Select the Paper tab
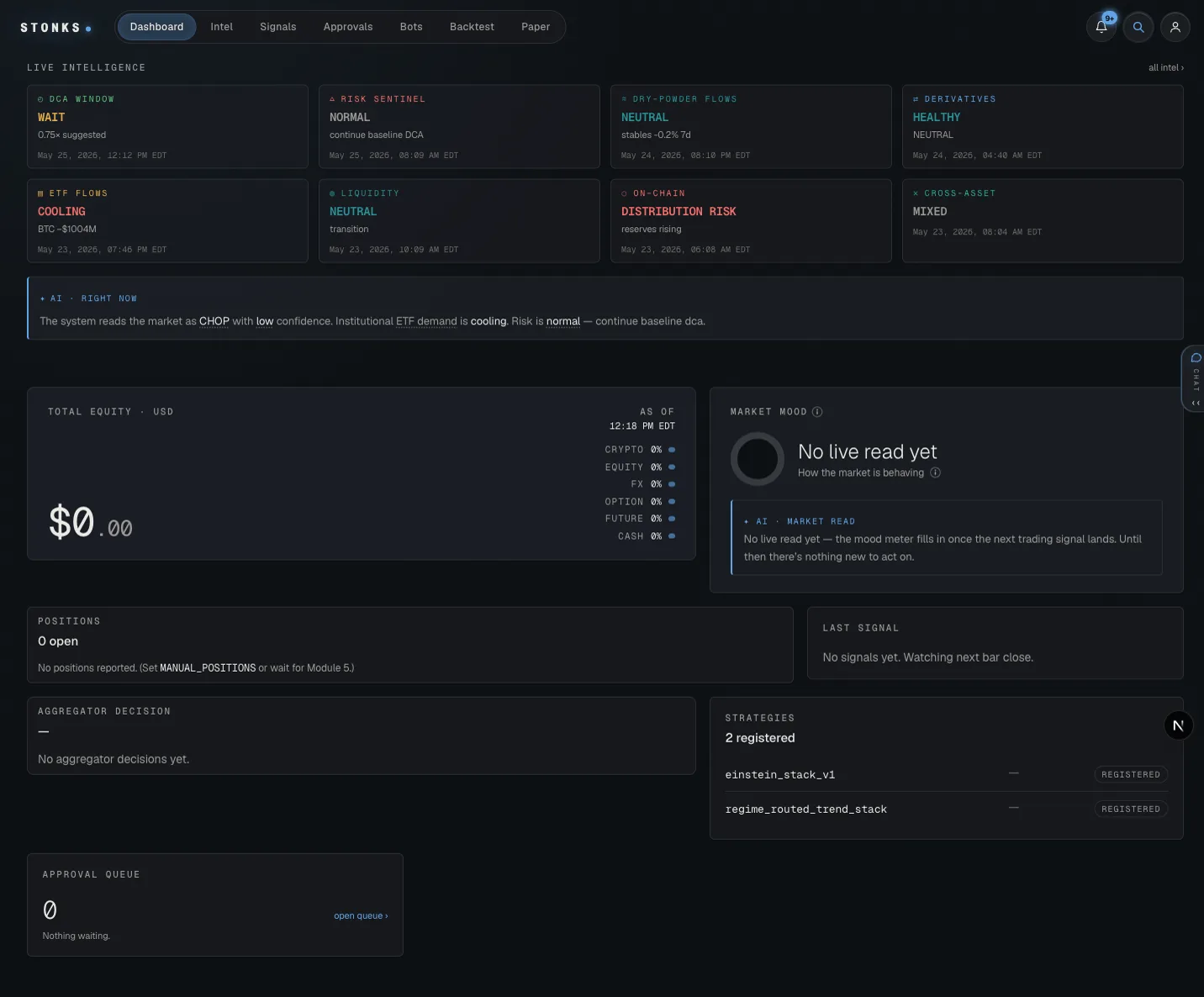 (x=536, y=27)
